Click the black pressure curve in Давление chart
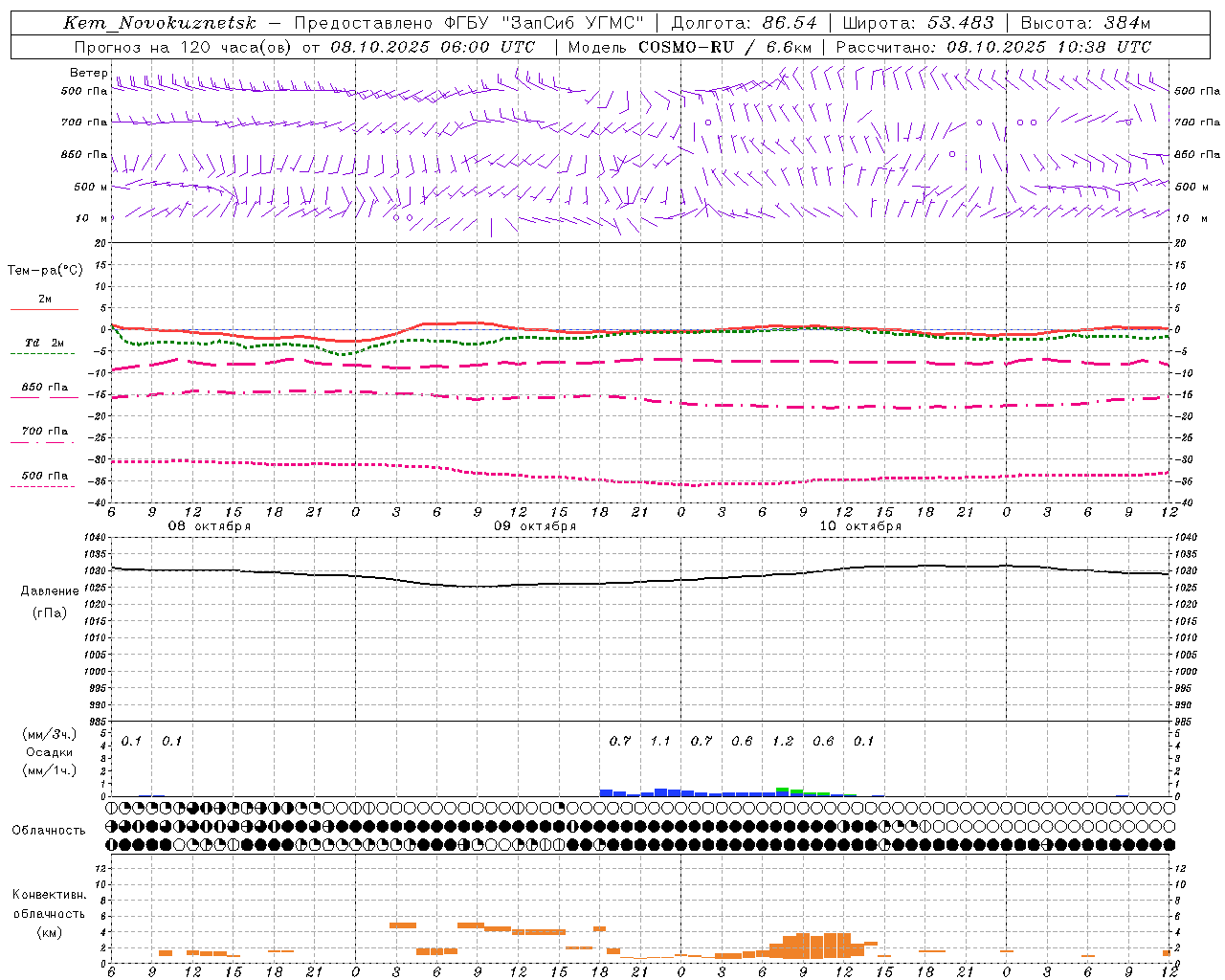The height and width of the screenshot is (980, 1225). click(641, 582)
